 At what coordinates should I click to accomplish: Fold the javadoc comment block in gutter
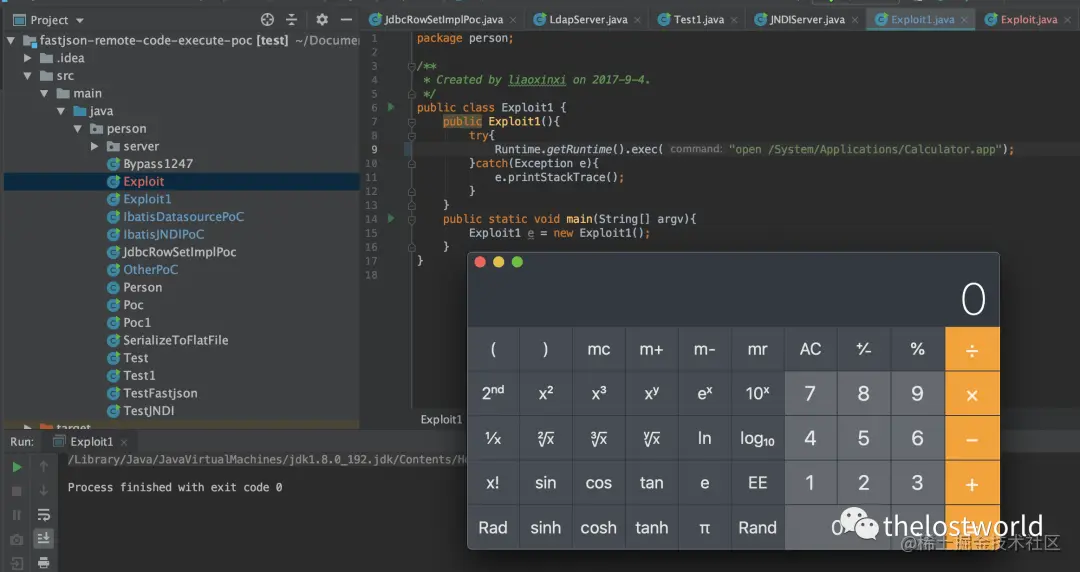[x=411, y=66]
